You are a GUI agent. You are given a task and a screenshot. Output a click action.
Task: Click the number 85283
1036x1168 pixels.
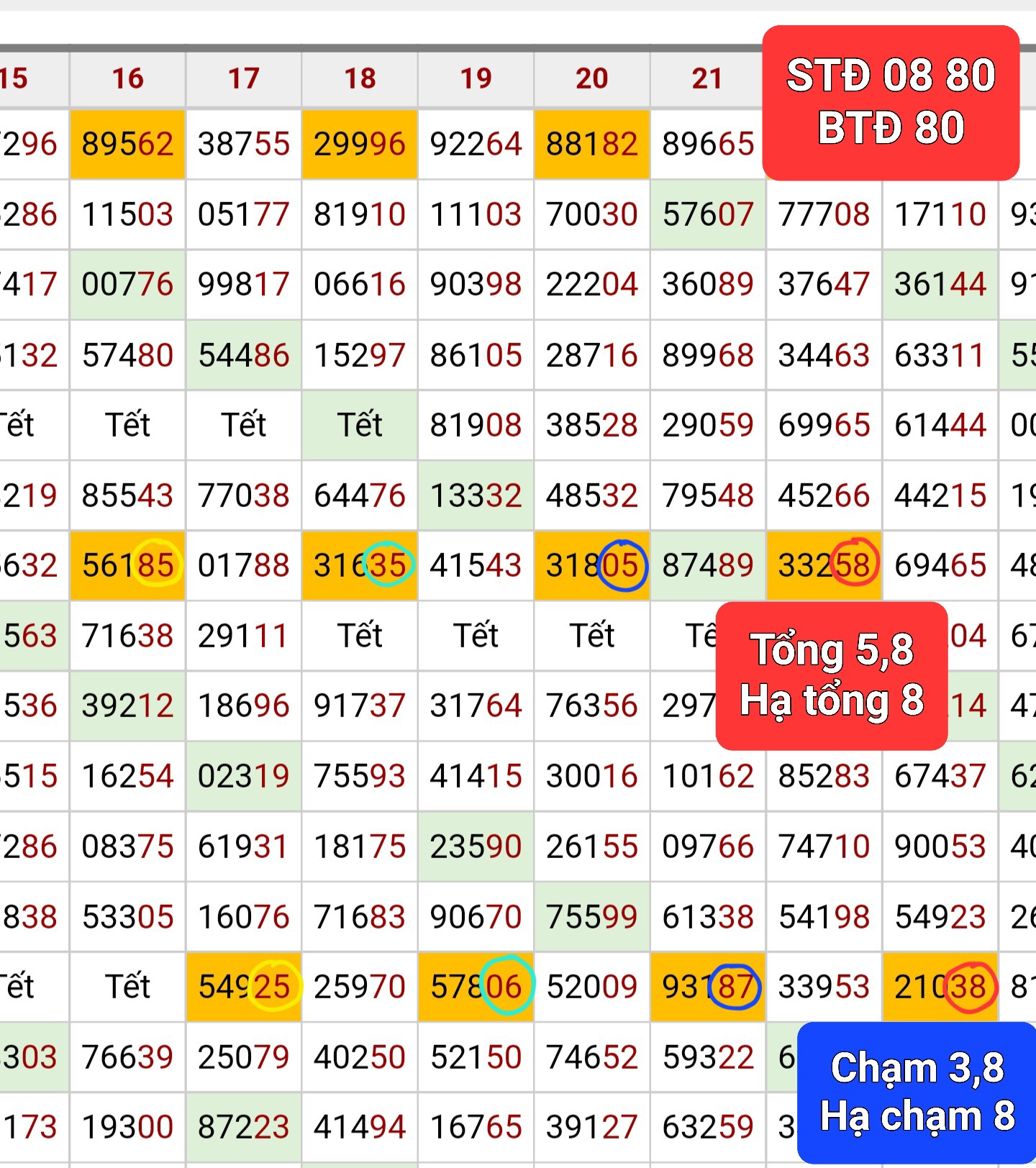click(x=824, y=776)
